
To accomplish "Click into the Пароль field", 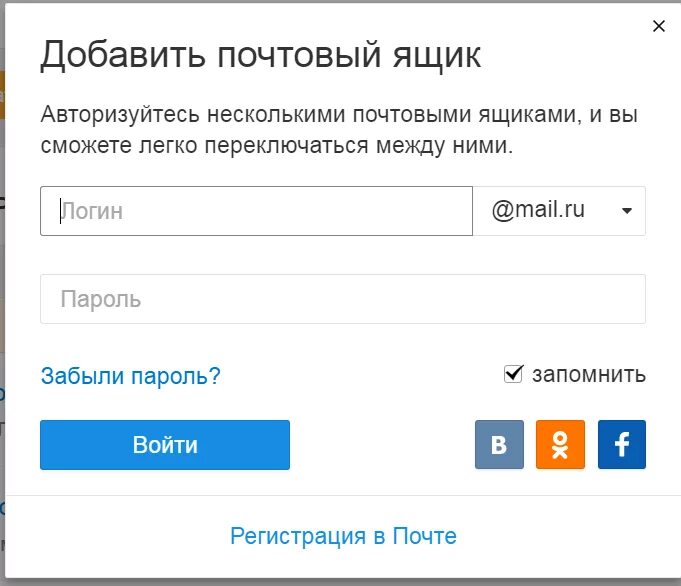I will 343,299.
